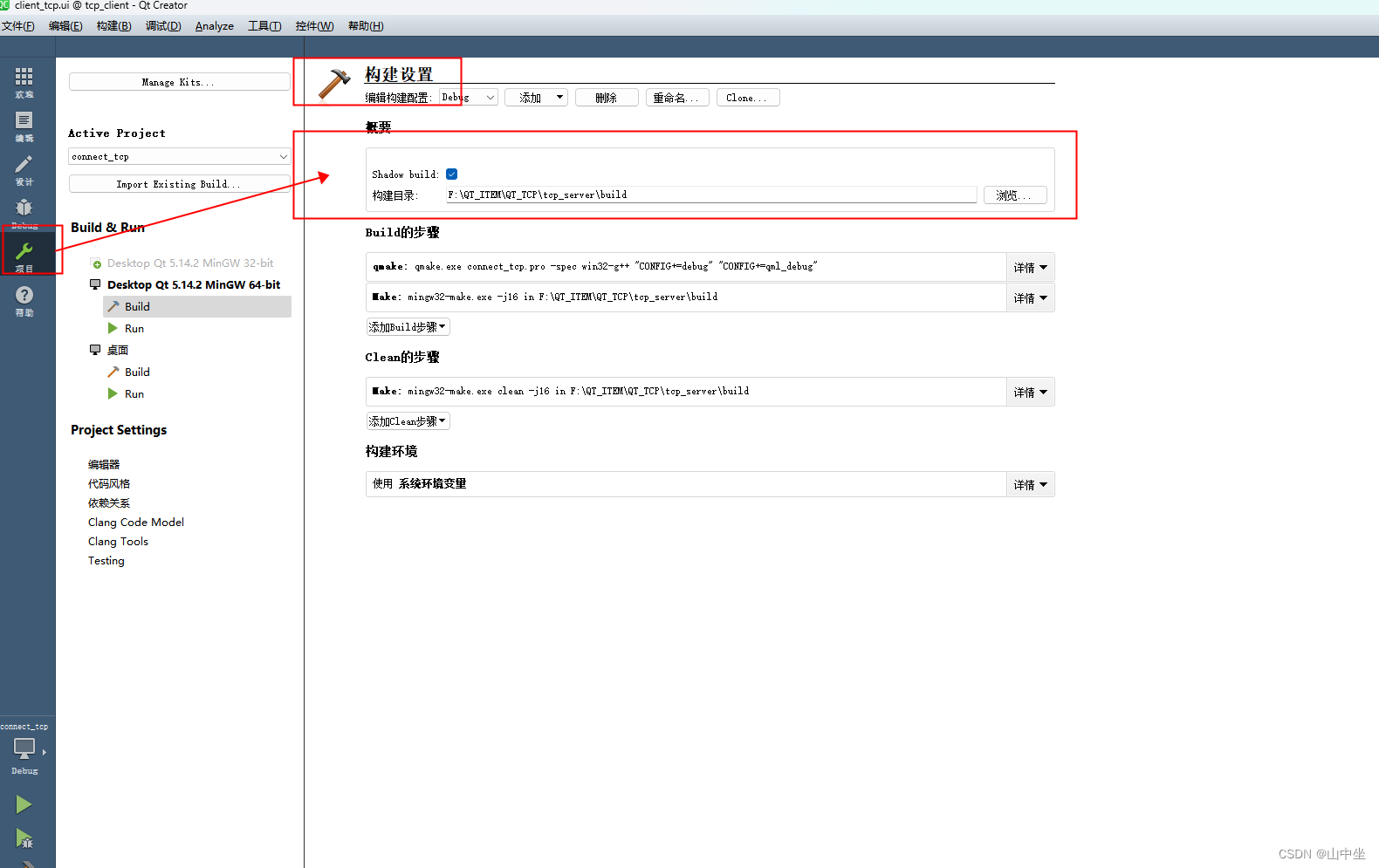Click the Clone... button
The image size is (1379, 868).
[x=748, y=98]
